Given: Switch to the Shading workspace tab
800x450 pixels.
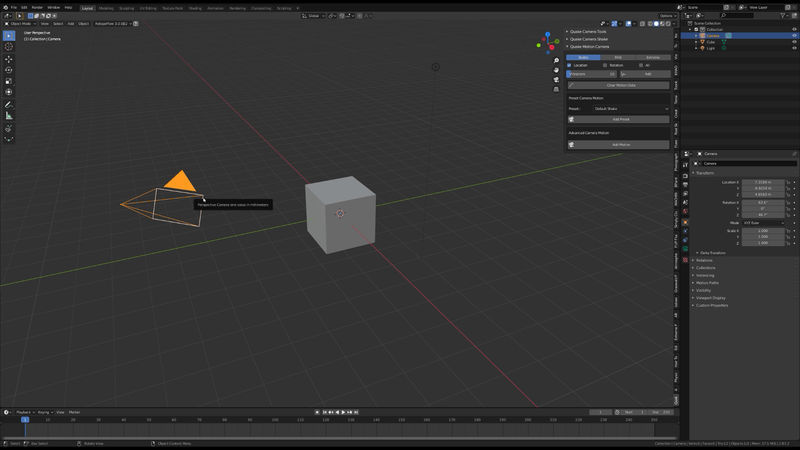Looking at the screenshot, I should (195, 8).
